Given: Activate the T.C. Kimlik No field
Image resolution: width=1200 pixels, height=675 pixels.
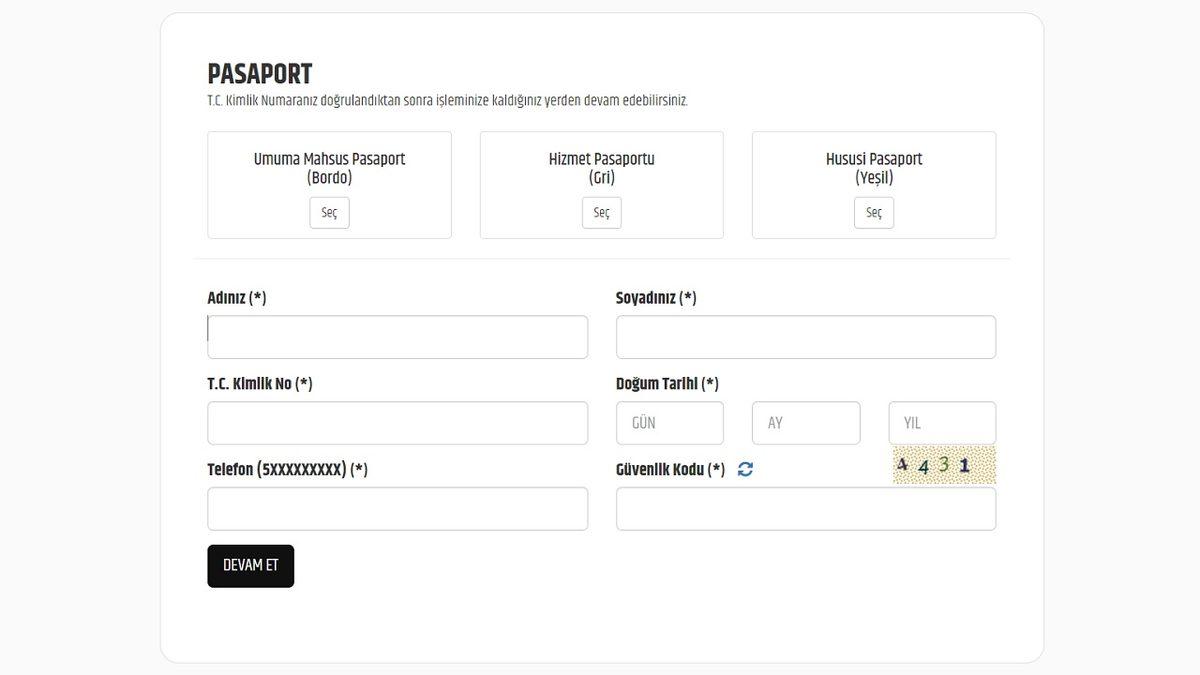Looking at the screenshot, I should click(397, 423).
